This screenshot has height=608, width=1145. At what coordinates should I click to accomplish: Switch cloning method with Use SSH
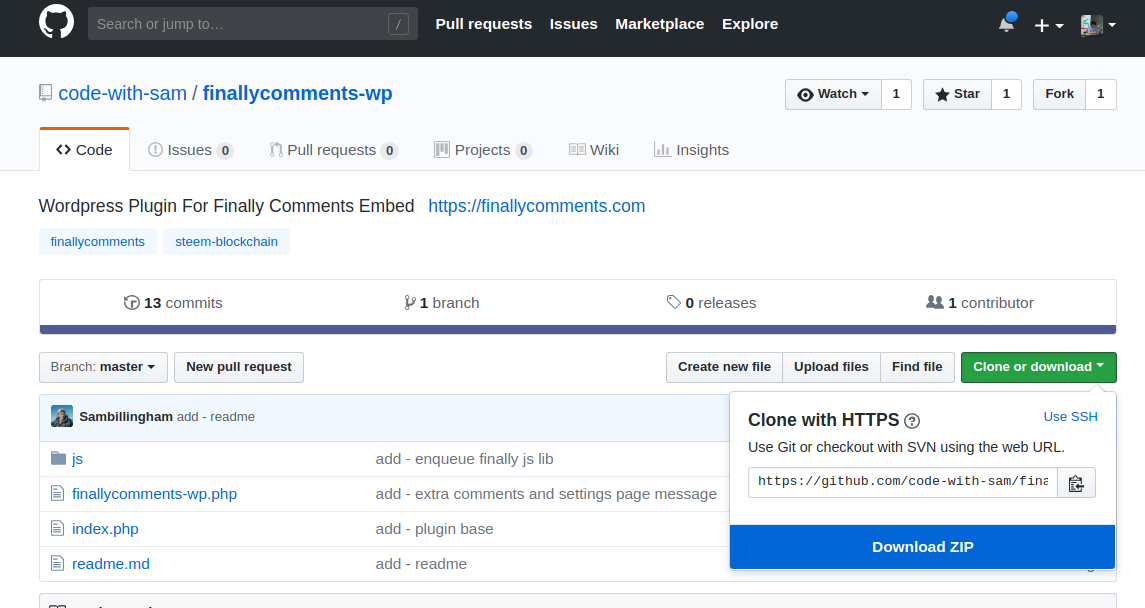(1070, 417)
